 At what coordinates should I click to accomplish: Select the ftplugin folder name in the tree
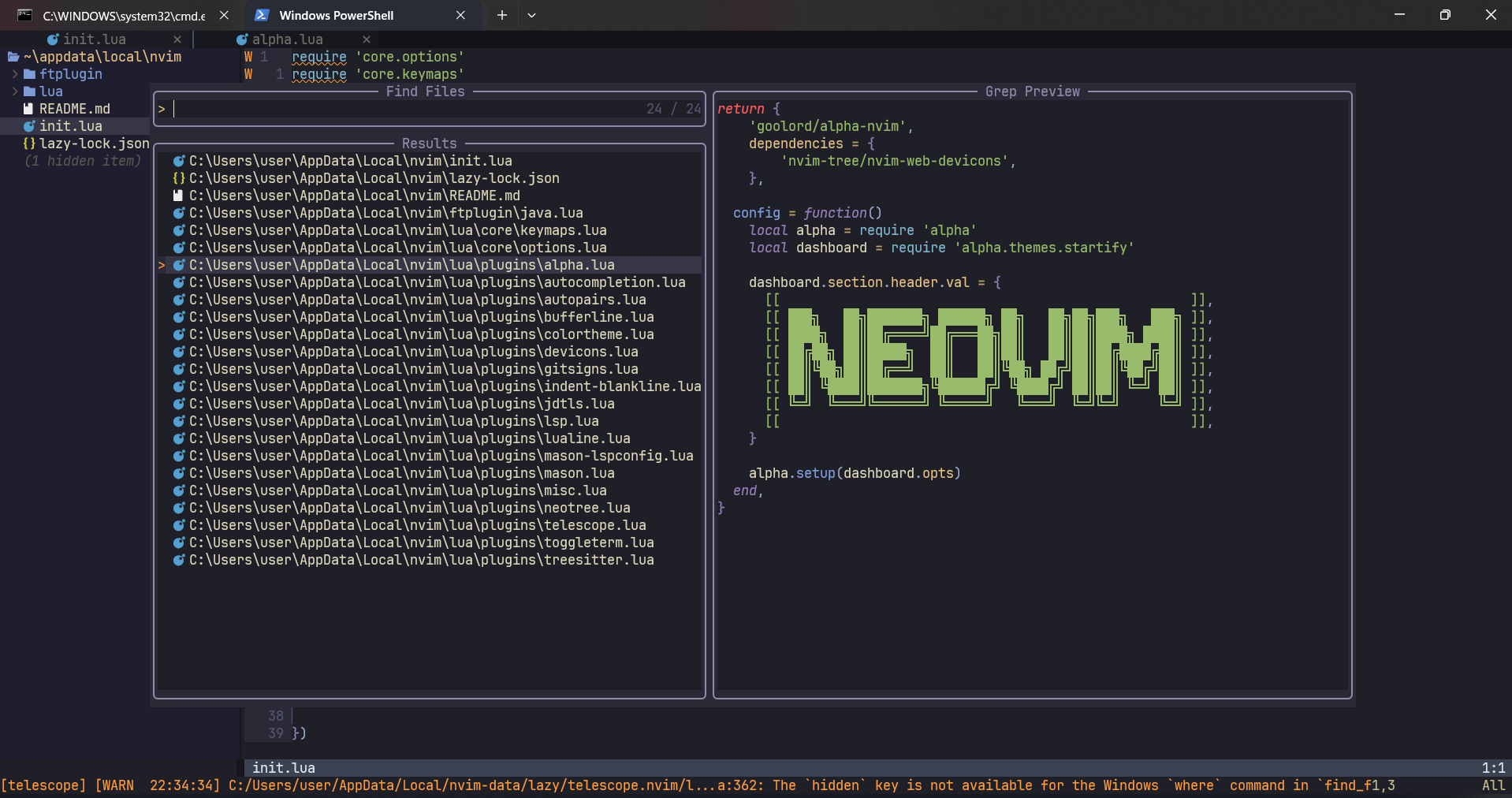tap(71, 74)
